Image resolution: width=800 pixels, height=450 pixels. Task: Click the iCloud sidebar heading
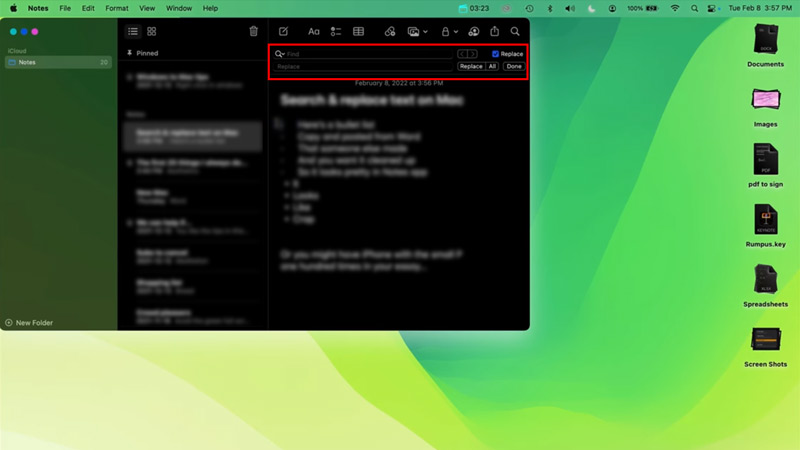[17, 51]
